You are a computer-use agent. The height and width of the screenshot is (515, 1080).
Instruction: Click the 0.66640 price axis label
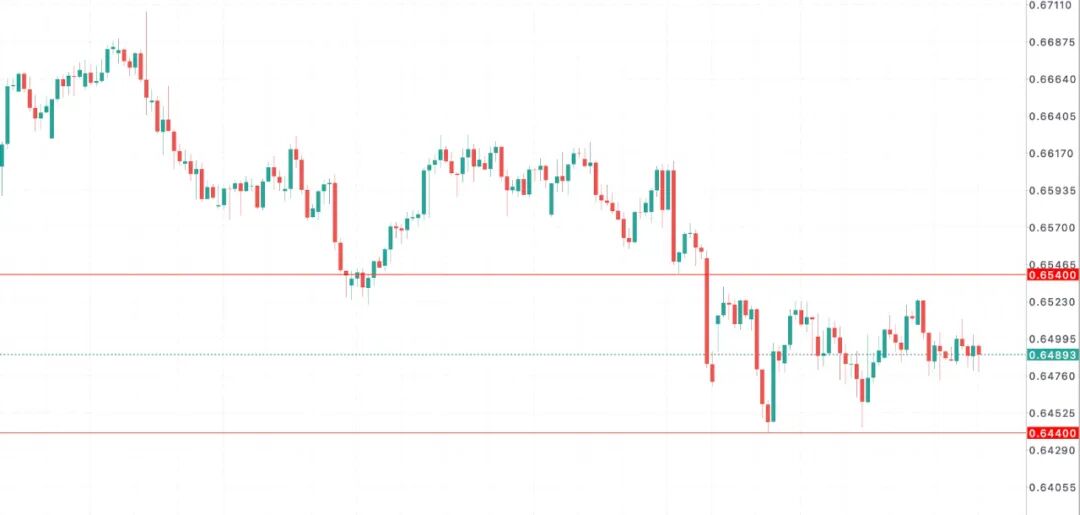[1052, 79]
